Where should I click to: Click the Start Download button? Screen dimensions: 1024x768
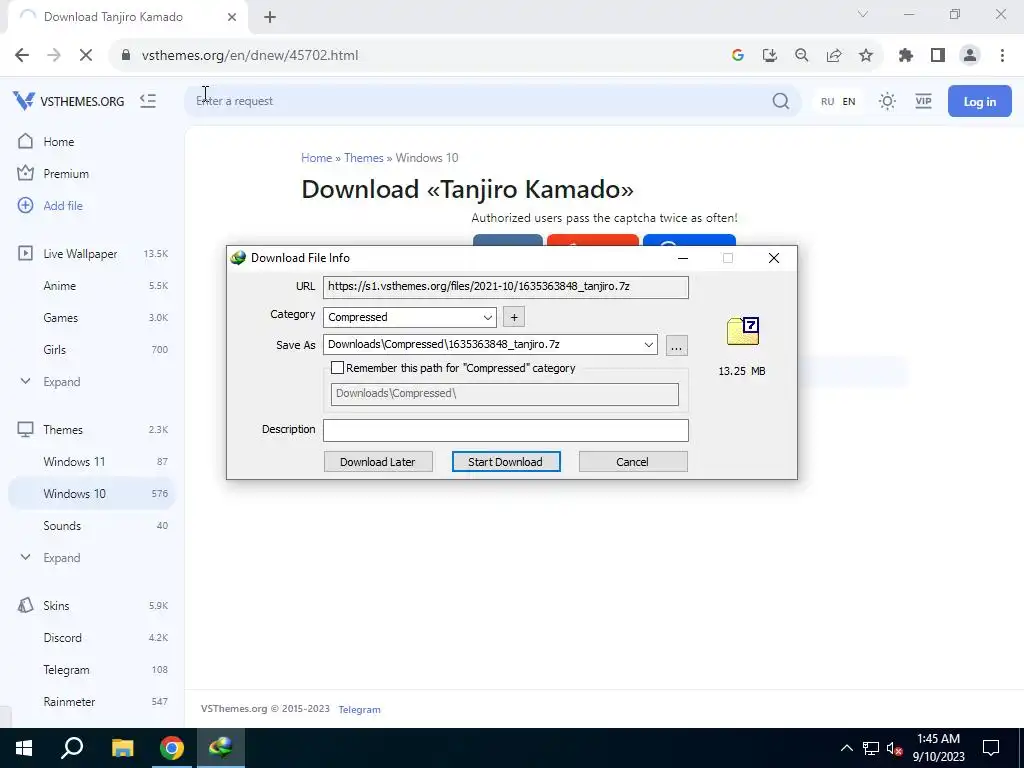coord(506,462)
